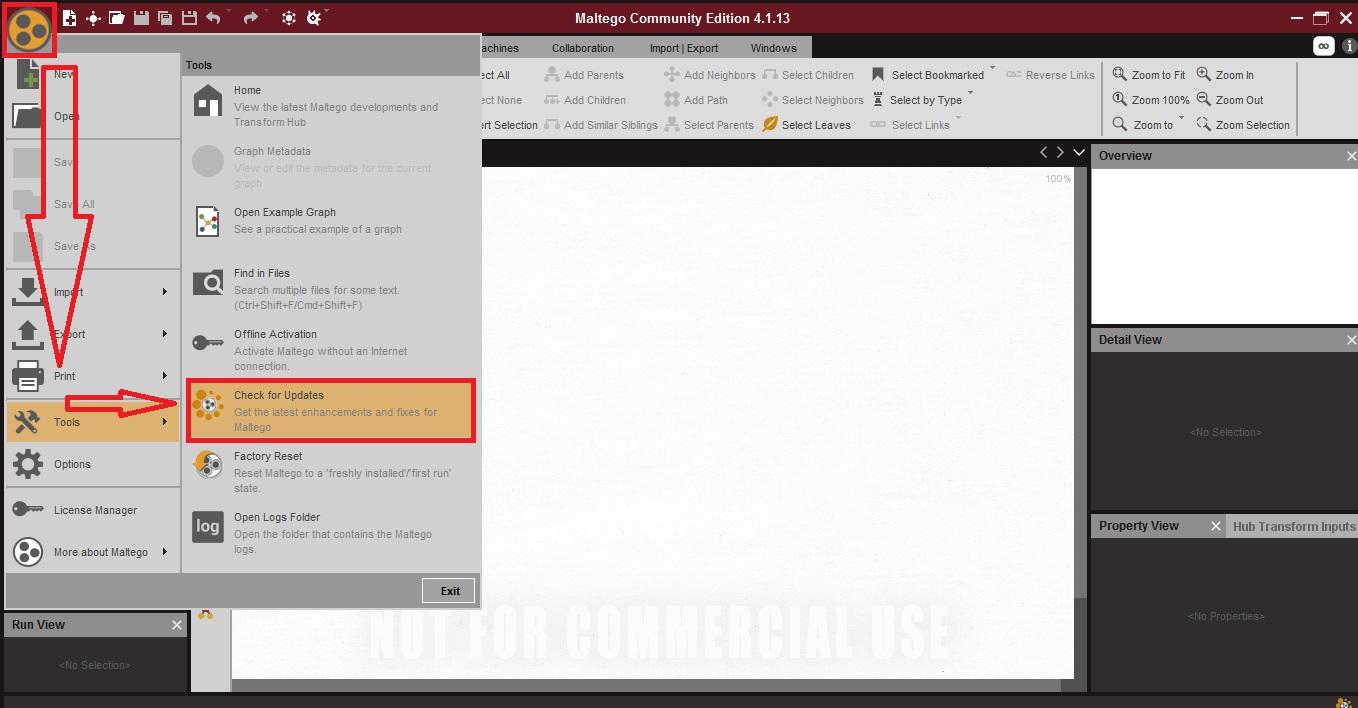Click the Zoom In magnifier icon
The height and width of the screenshot is (708, 1358).
point(1204,74)
